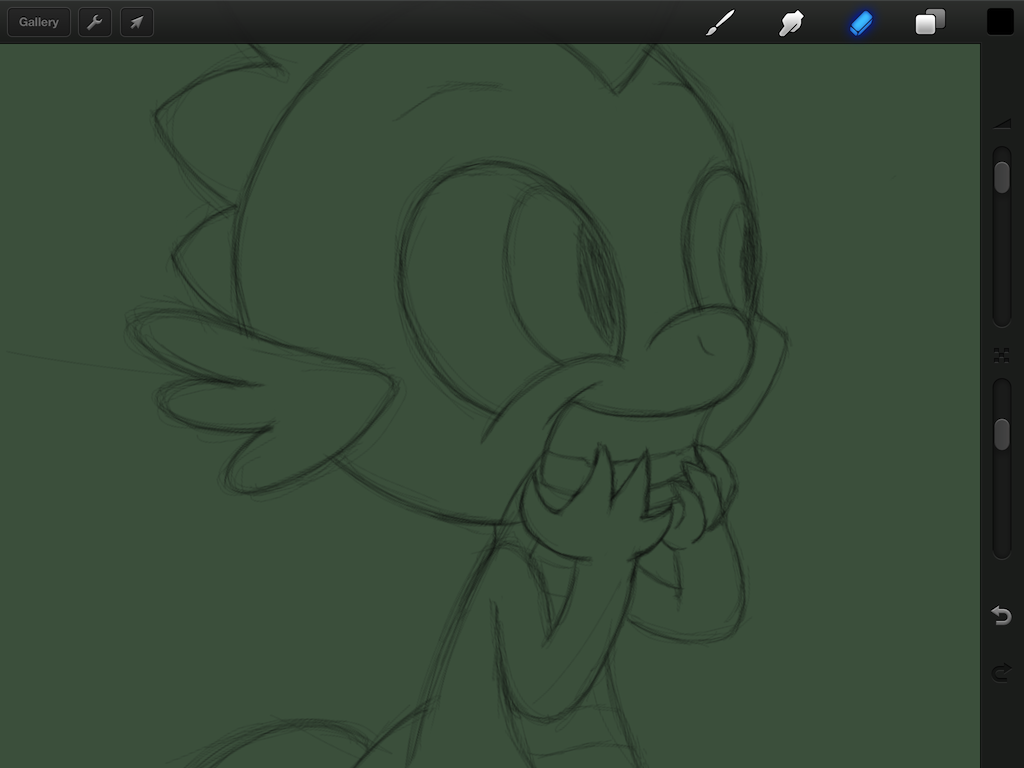
Task: Tap the checkered opacity icon between sliders
Action: tap(1001, 355)
